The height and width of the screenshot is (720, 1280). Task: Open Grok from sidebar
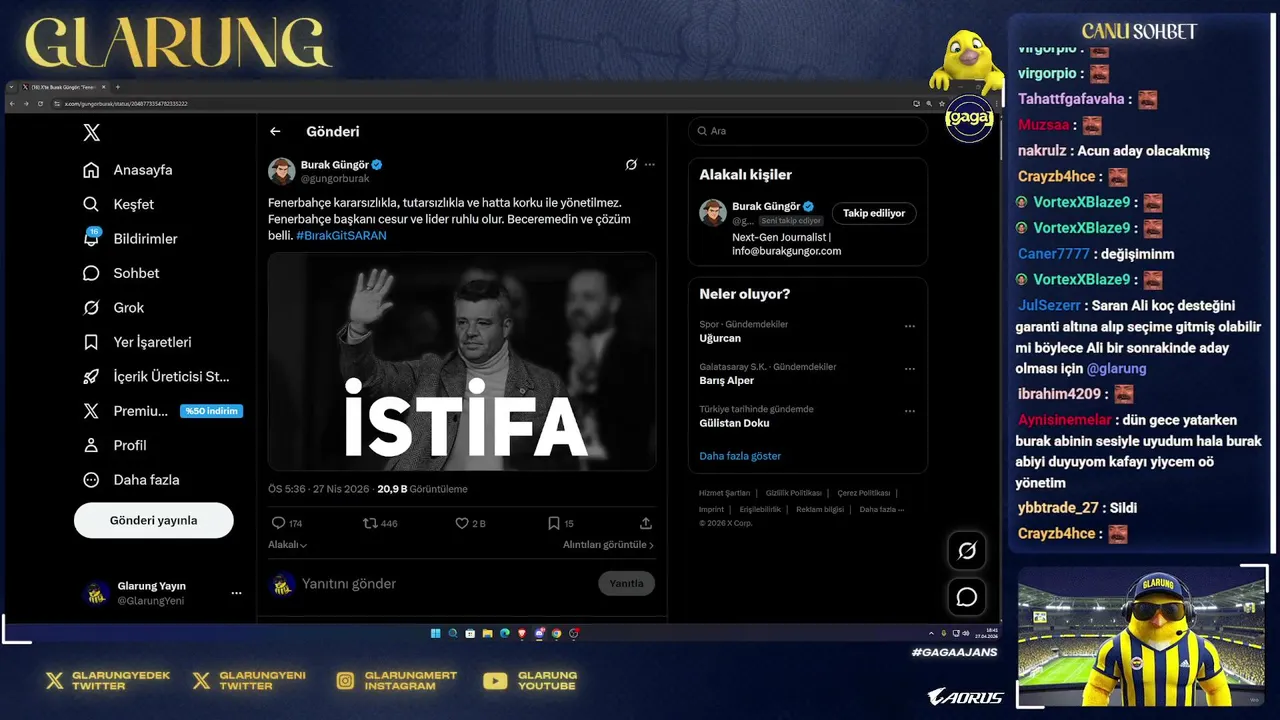click(114, 307)
